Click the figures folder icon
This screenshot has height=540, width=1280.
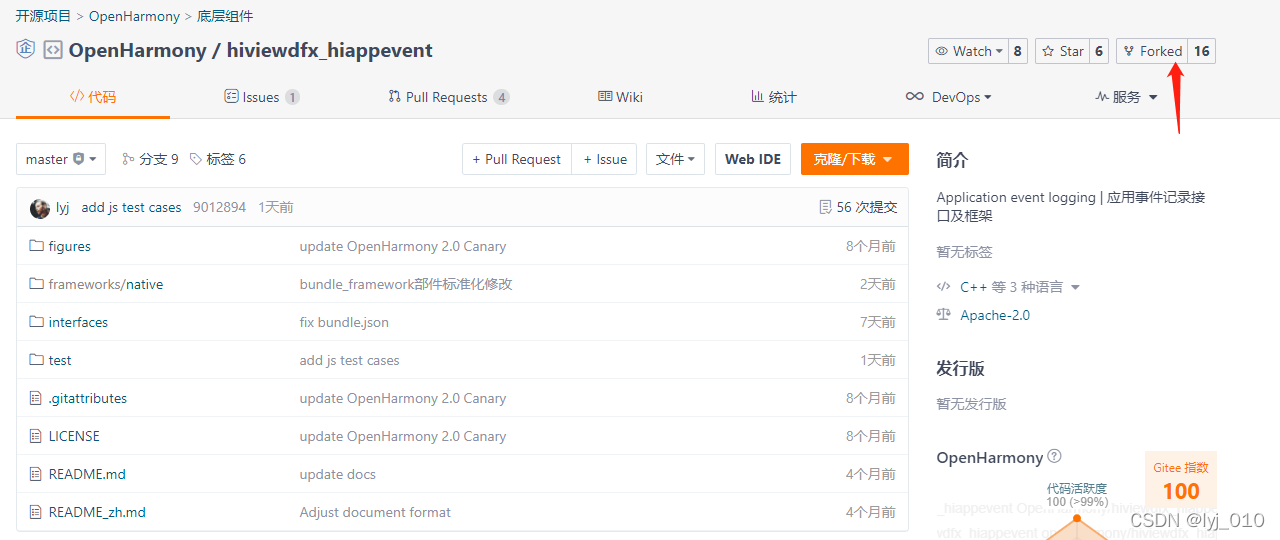(36, 246)
